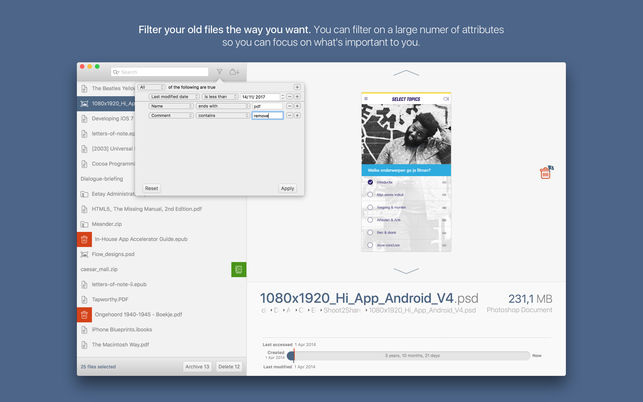
Task: Click the Delete 12 button
Action: coord(229,367)
